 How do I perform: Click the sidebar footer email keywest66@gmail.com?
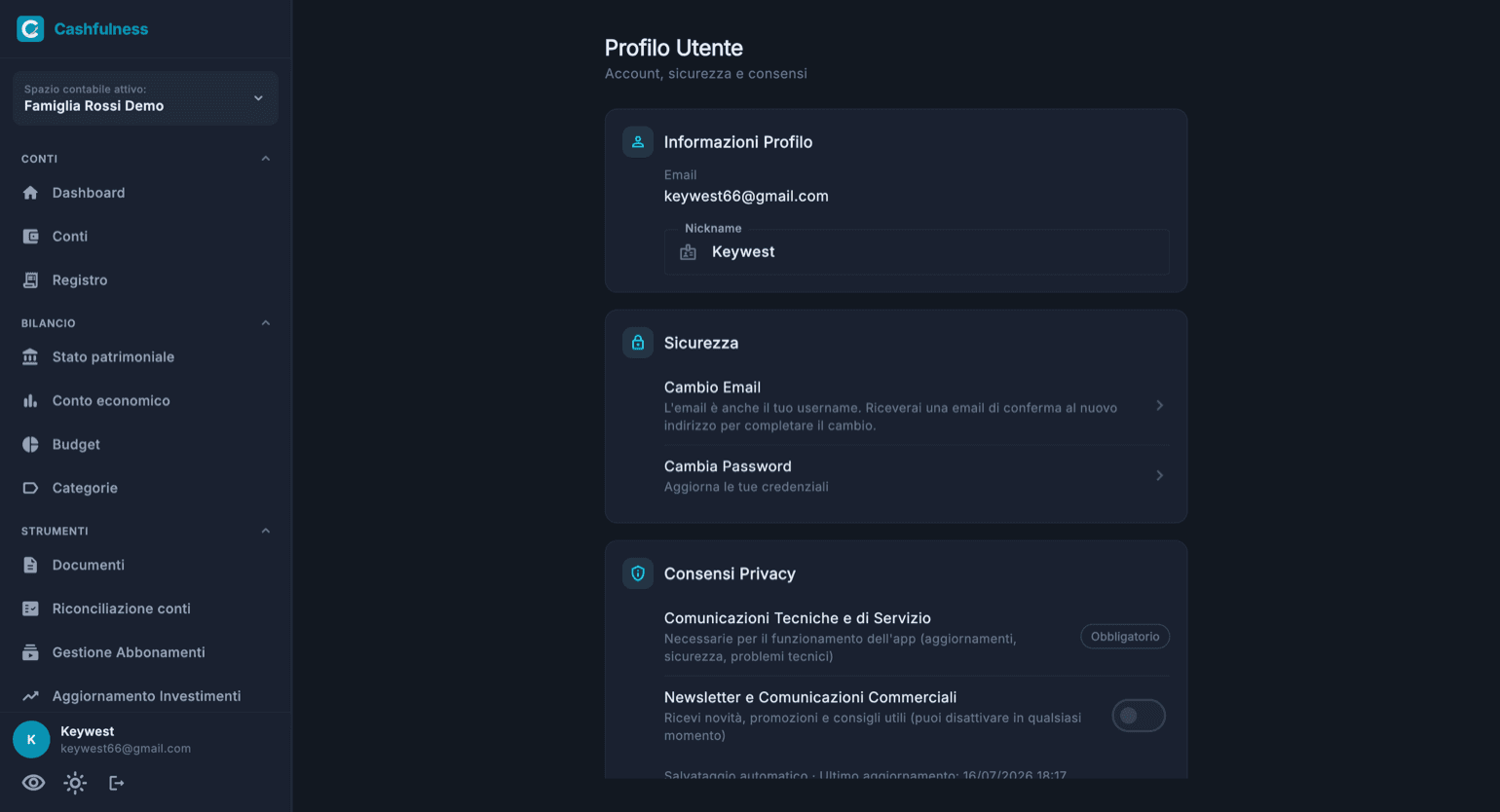(x=126, y=749)
